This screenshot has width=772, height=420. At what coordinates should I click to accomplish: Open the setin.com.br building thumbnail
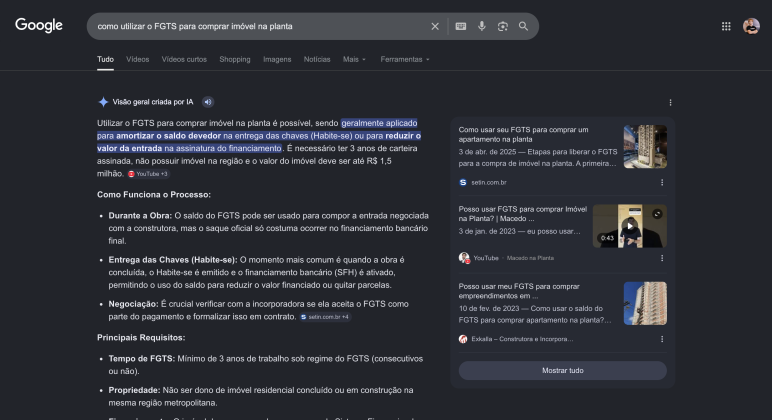click(x=645, y=147)
